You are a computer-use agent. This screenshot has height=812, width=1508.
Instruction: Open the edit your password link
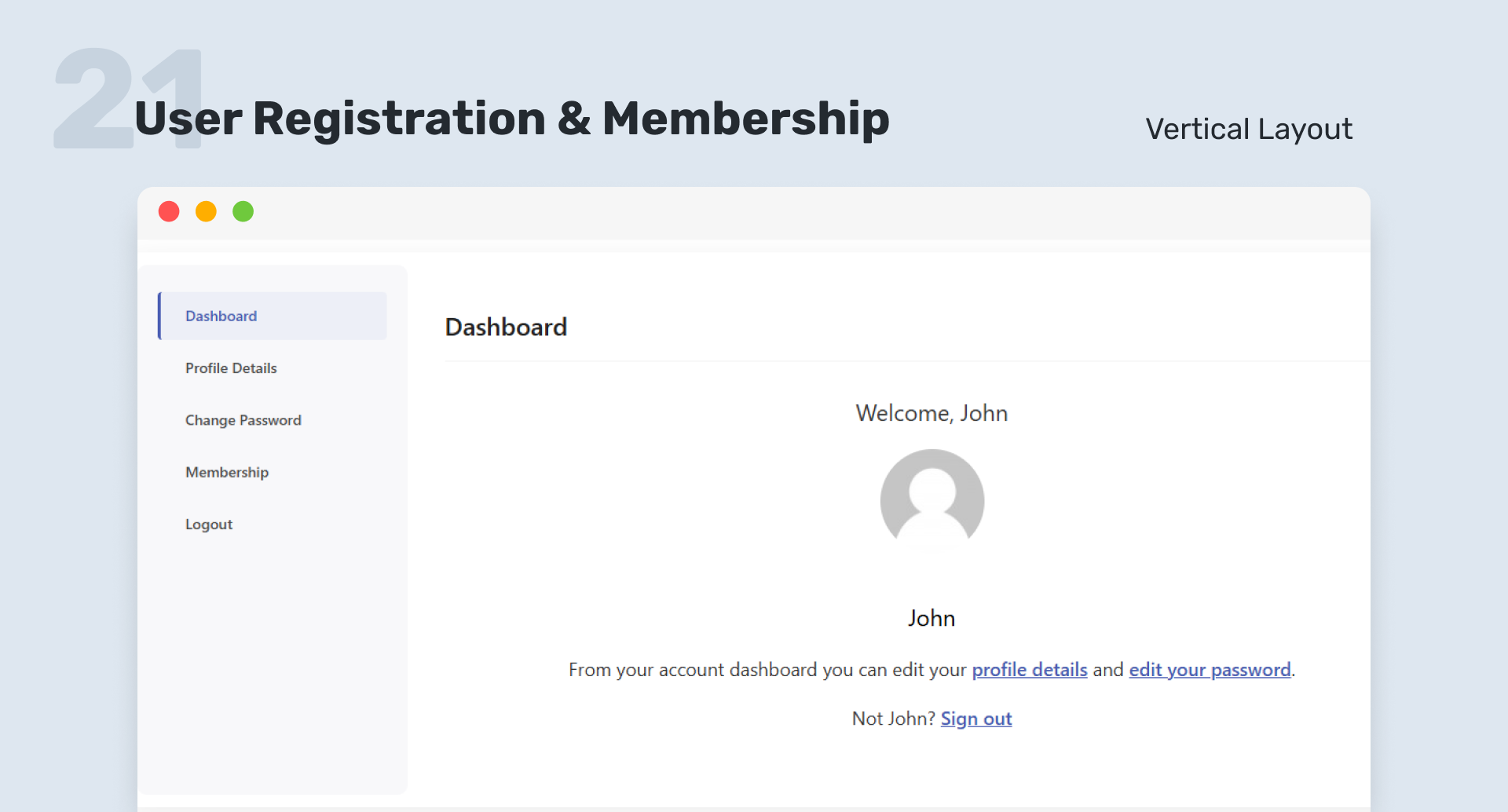1210,670
